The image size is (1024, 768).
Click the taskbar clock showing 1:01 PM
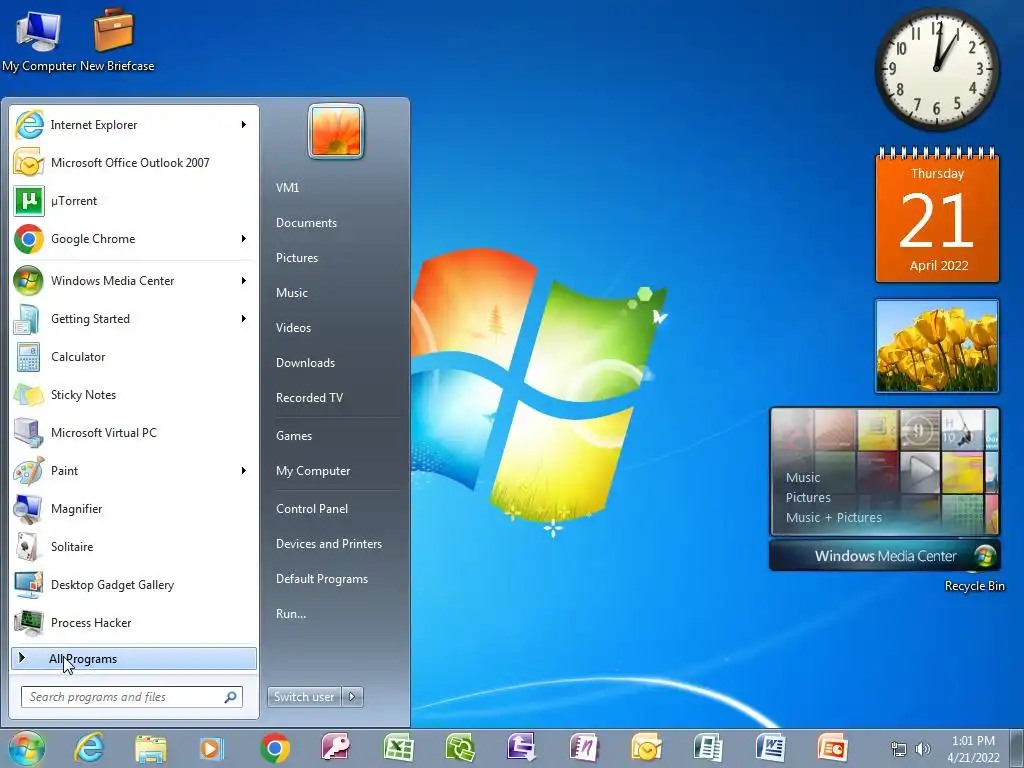(x=973, y=749)
